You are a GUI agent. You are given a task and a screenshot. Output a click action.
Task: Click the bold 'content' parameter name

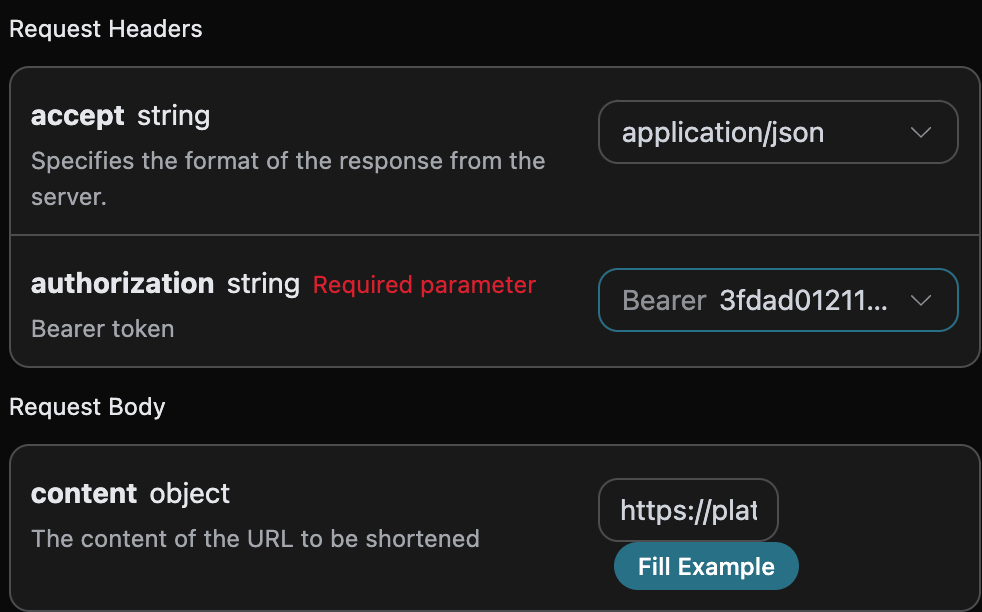pos(84,493)
